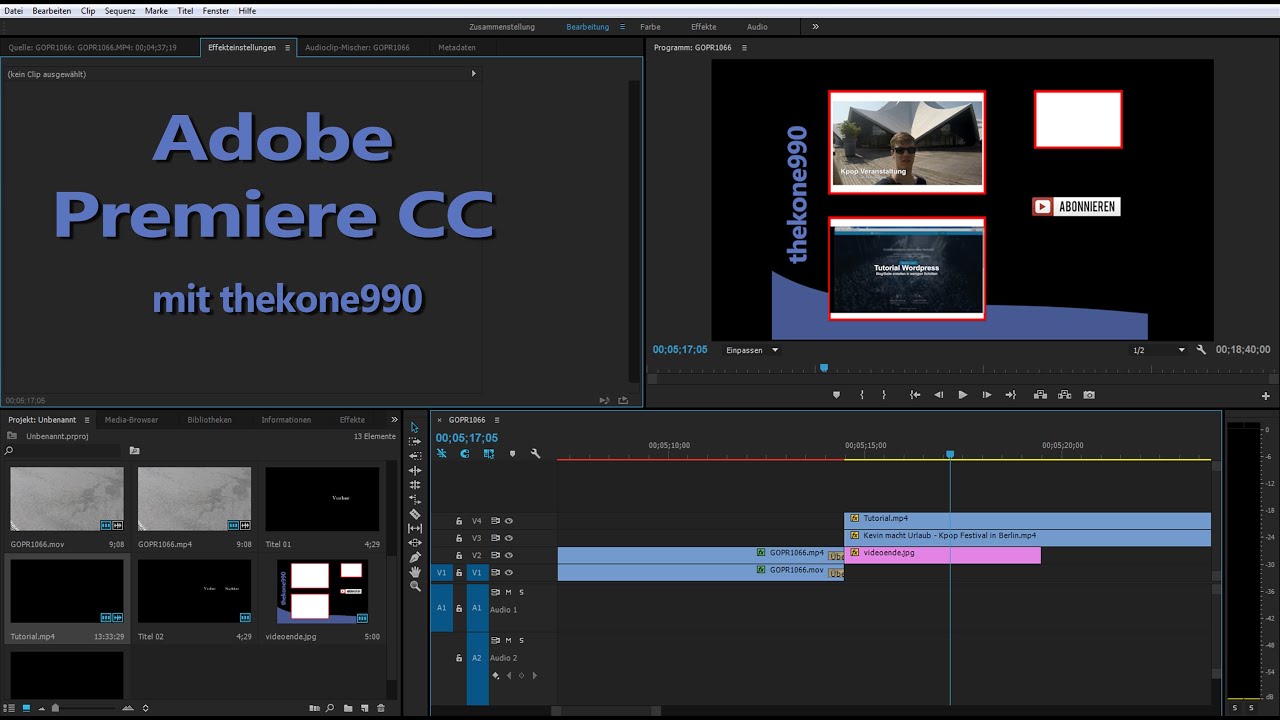Mark Out point in Program monitor
The width and height of the screenshot is (1280, 720).
click(884, 395)
